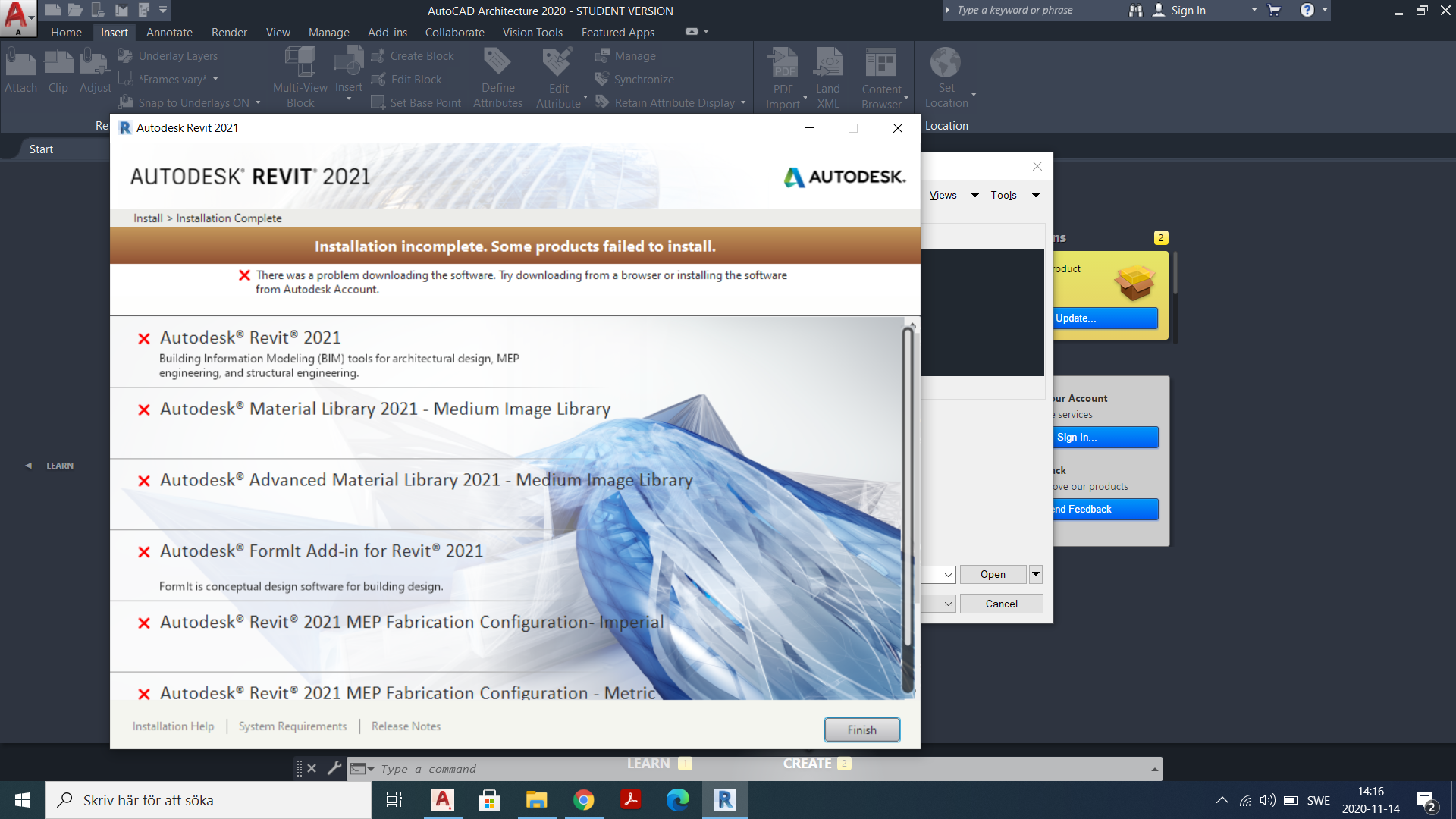
Task: Expand the quick access toolbar customize arrow
Action: 163,10
